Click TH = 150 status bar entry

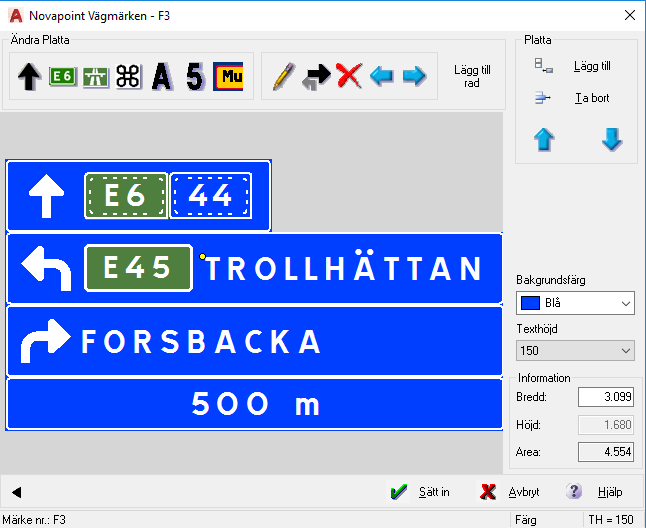tap(611, 520)
